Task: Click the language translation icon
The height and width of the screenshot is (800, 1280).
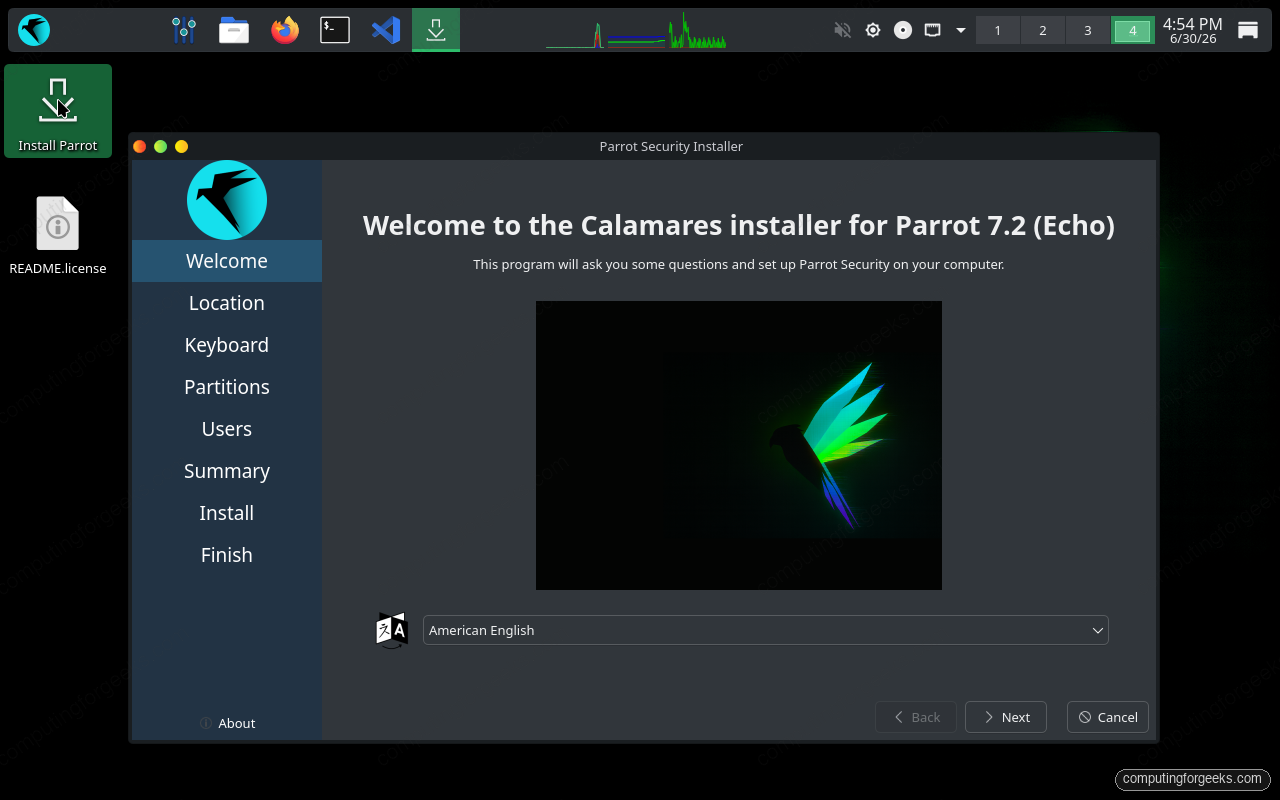Action: [x=392, y=630]
